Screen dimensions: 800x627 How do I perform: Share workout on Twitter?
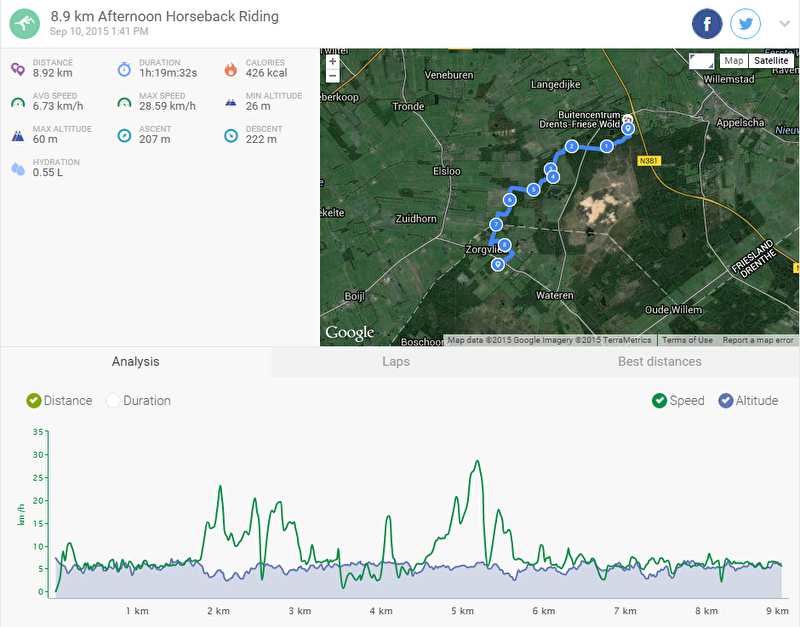click(745, 23)
